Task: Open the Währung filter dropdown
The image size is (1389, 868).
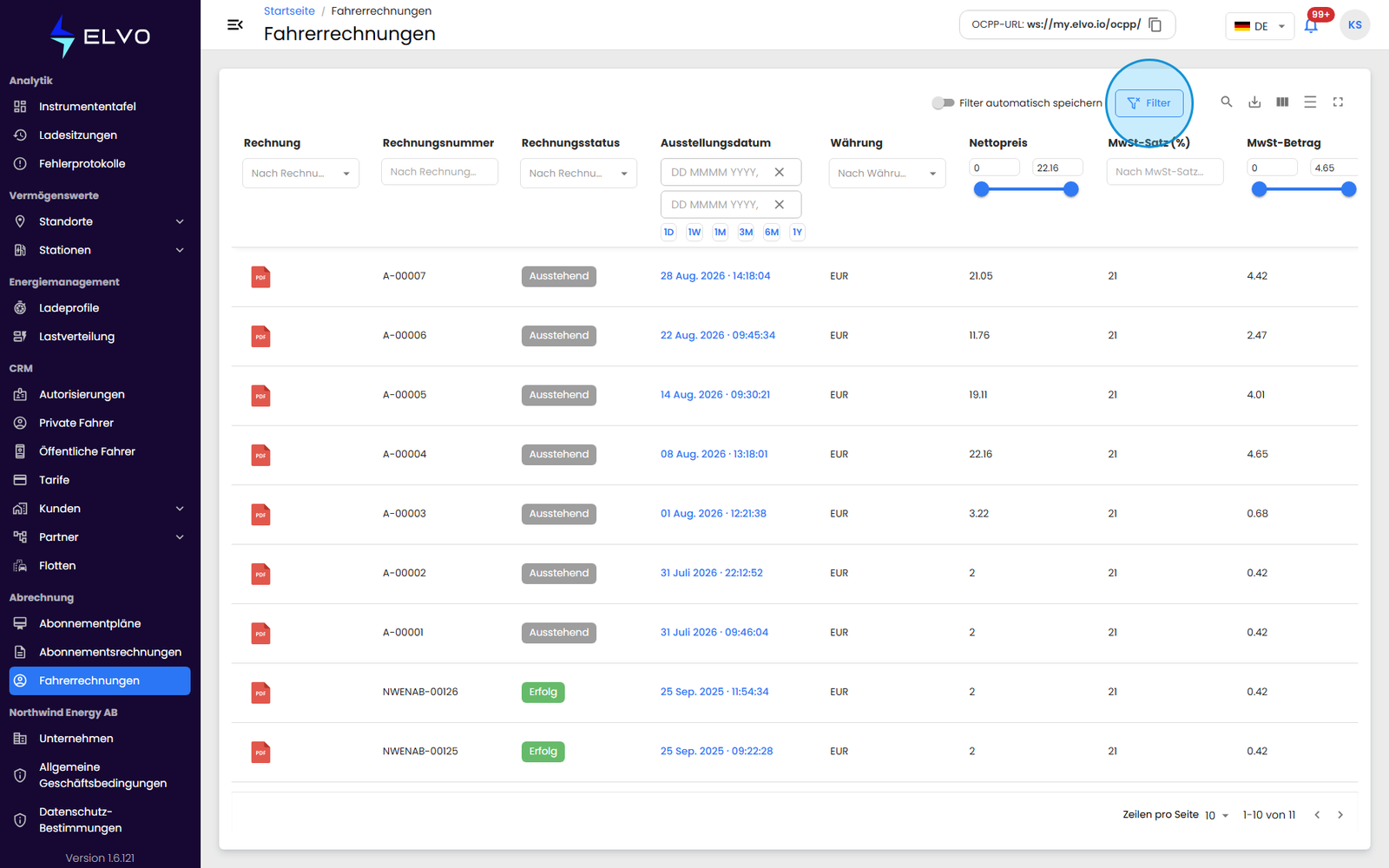Action: click(x=887, y=173)
